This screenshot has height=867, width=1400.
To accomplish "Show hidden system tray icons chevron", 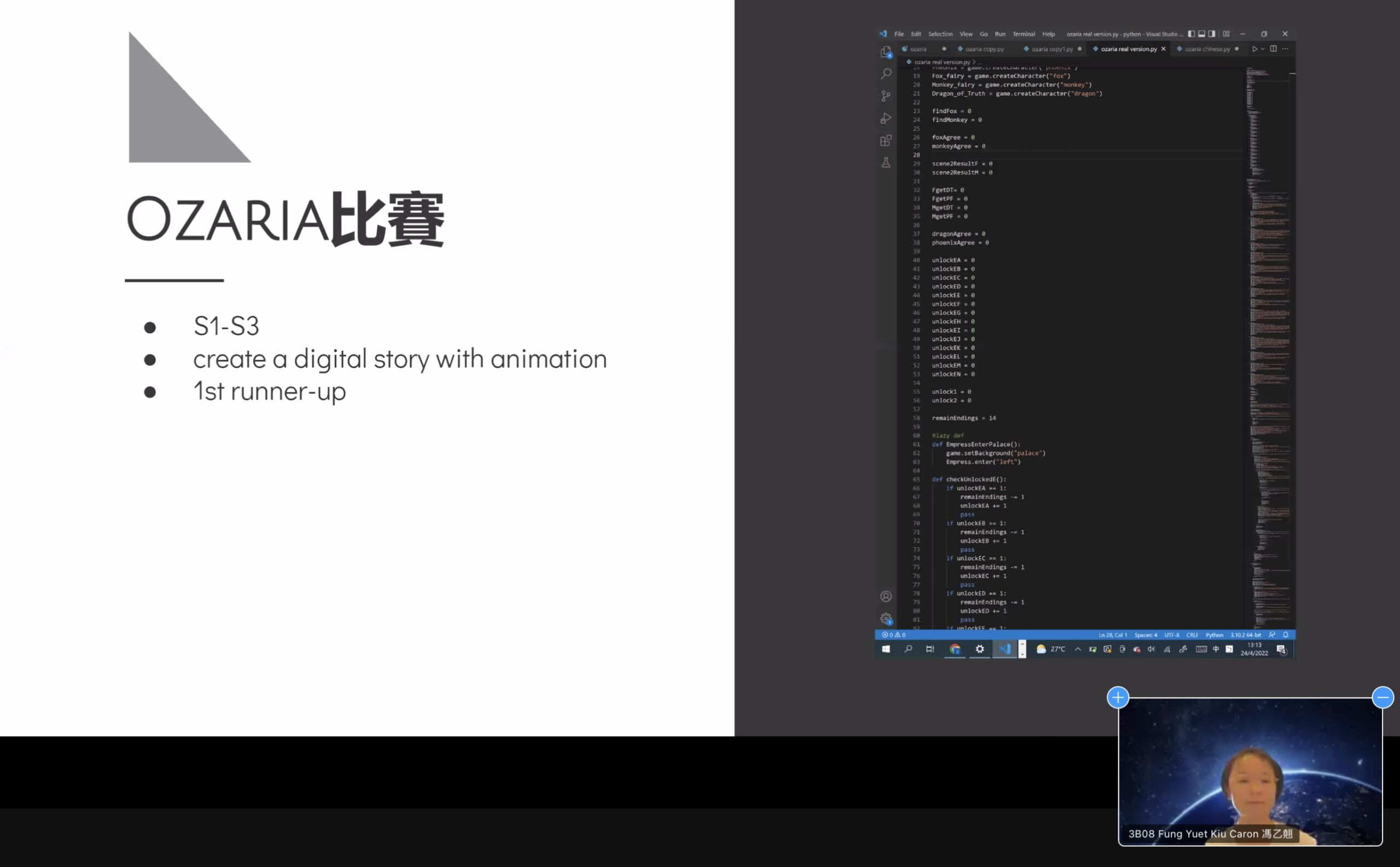I will 1078,649.
